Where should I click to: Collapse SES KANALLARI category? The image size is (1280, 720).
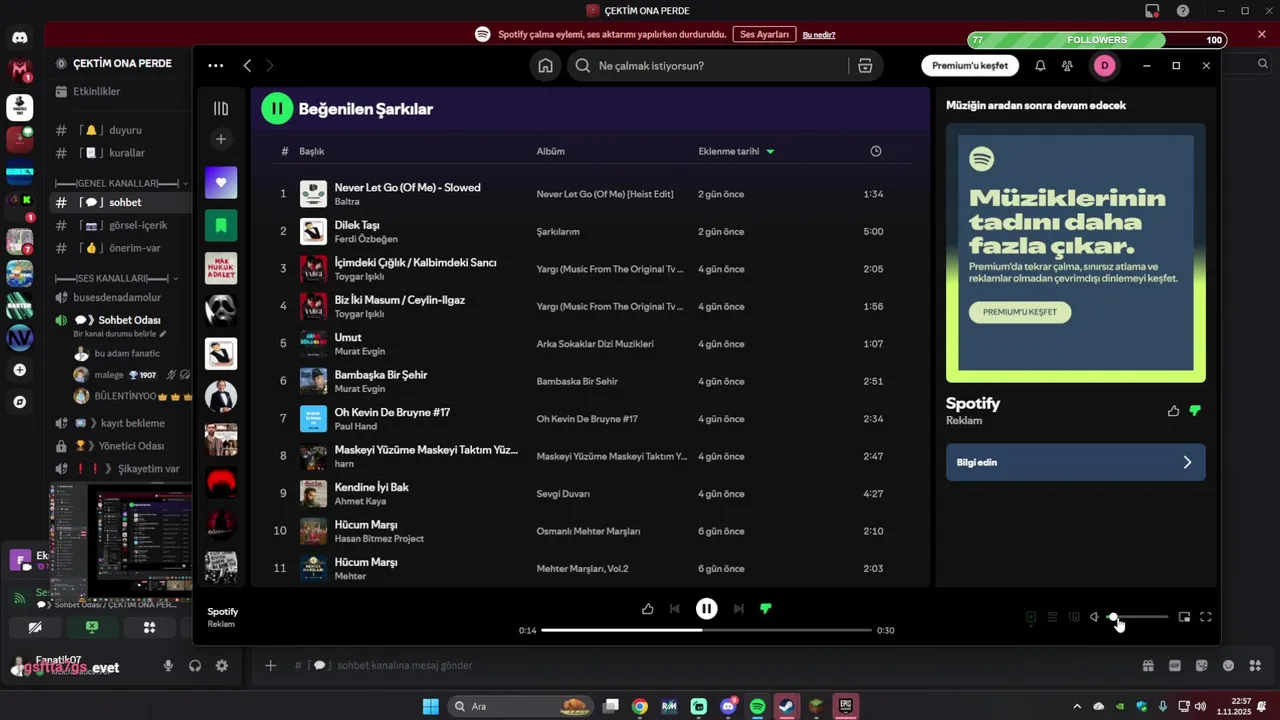116,278
